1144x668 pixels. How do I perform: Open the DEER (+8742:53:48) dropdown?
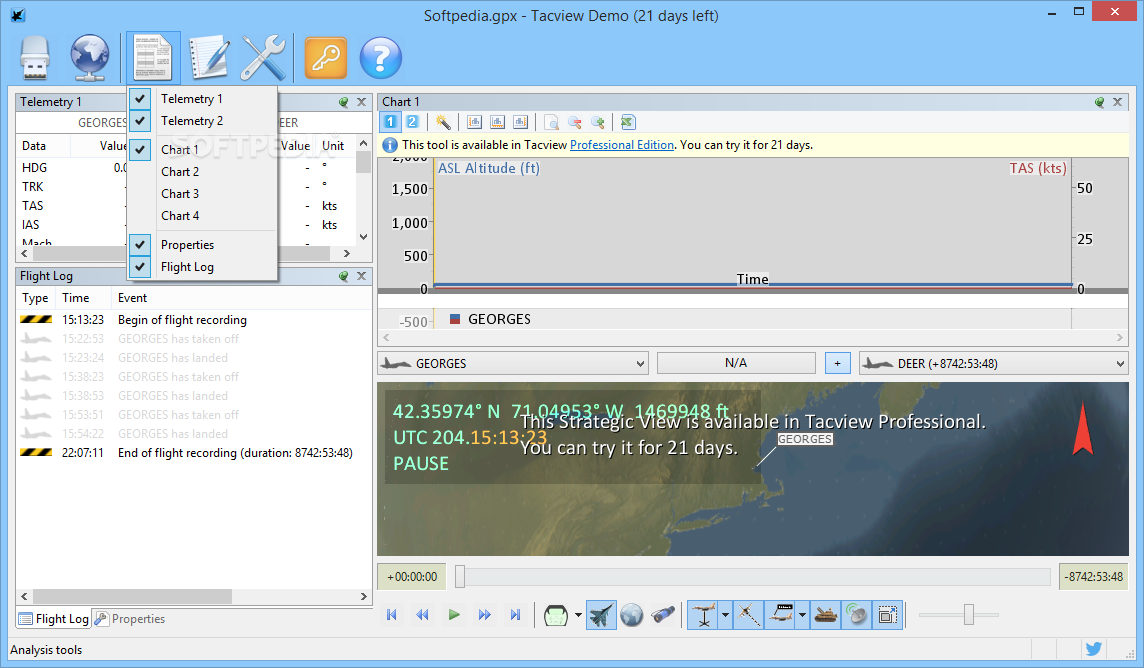994,363
